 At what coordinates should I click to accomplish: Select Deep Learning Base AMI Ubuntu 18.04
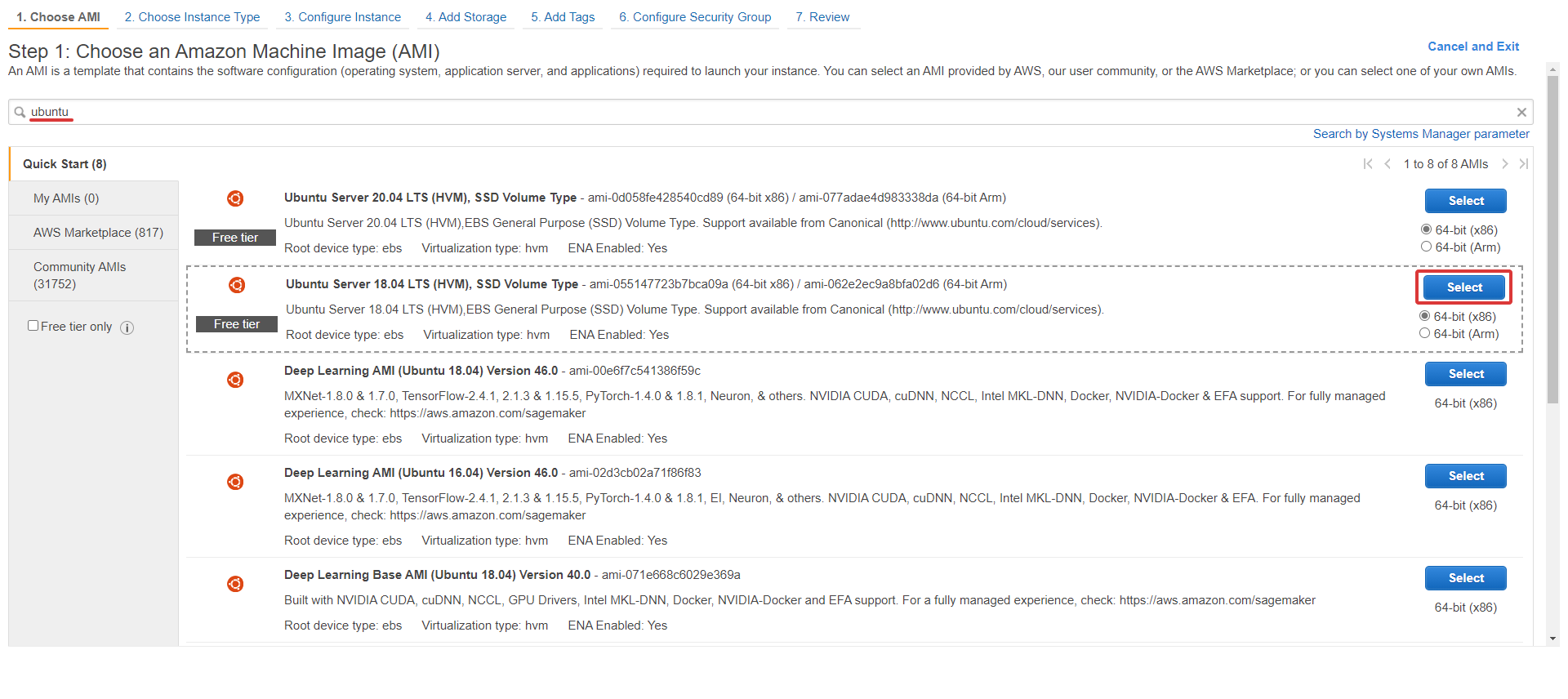[1466, 578]
